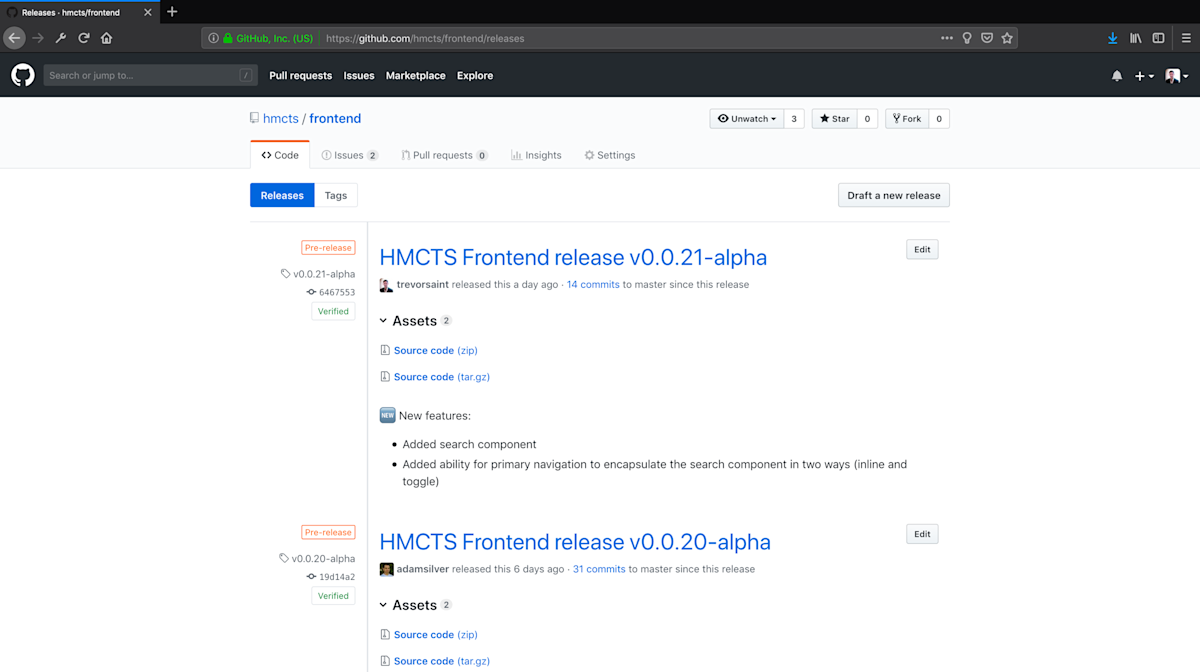Star the repository

click(834, 118)
